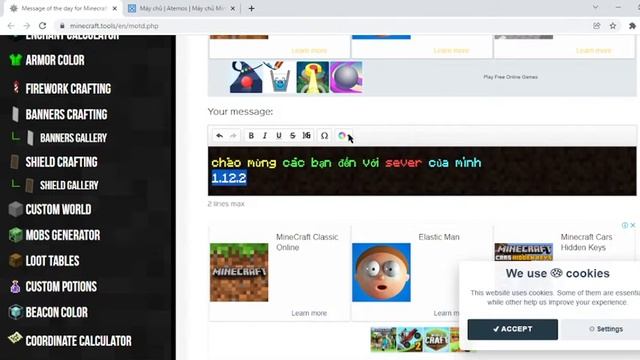
Task: Open Banners Crafting from the sidebar
Action: coord(67,114)
